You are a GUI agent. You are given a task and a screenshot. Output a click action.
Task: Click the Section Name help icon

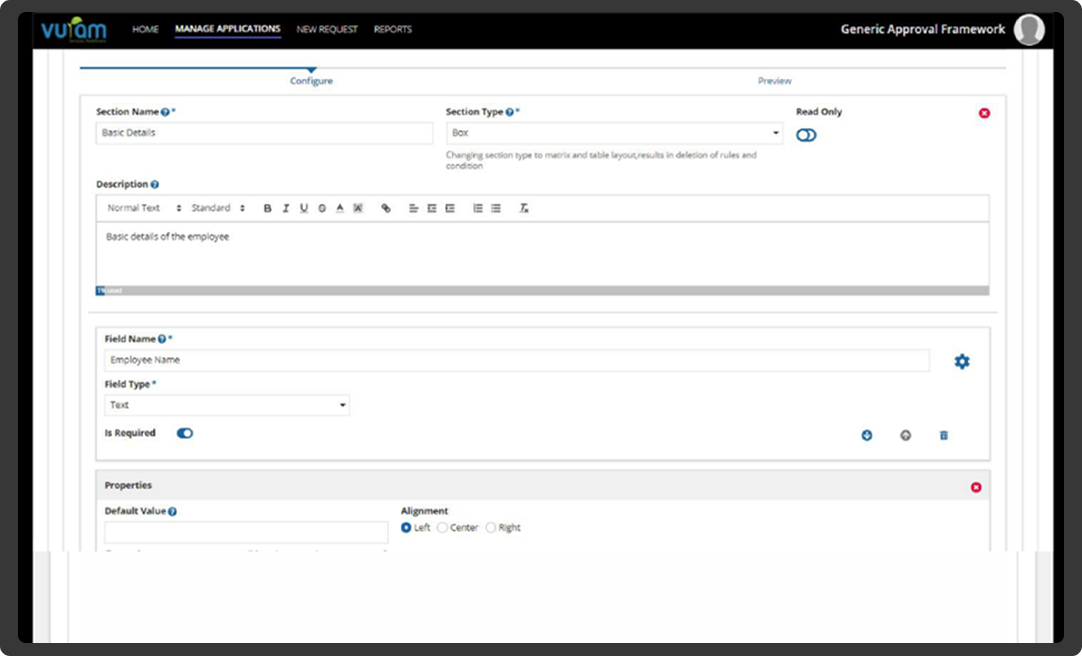165,112
